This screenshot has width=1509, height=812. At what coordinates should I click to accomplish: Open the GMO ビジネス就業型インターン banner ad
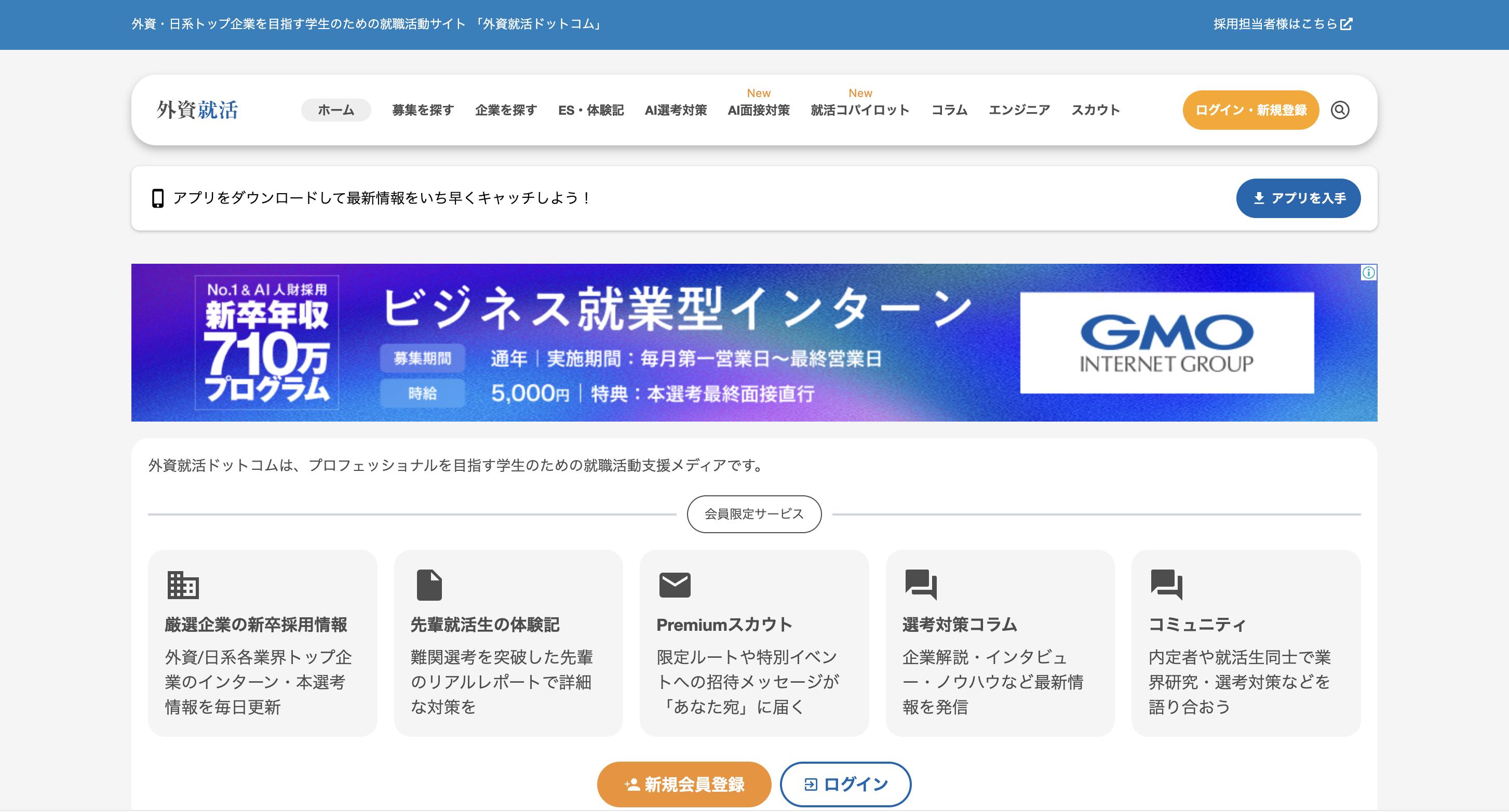(x=754, y=343)
